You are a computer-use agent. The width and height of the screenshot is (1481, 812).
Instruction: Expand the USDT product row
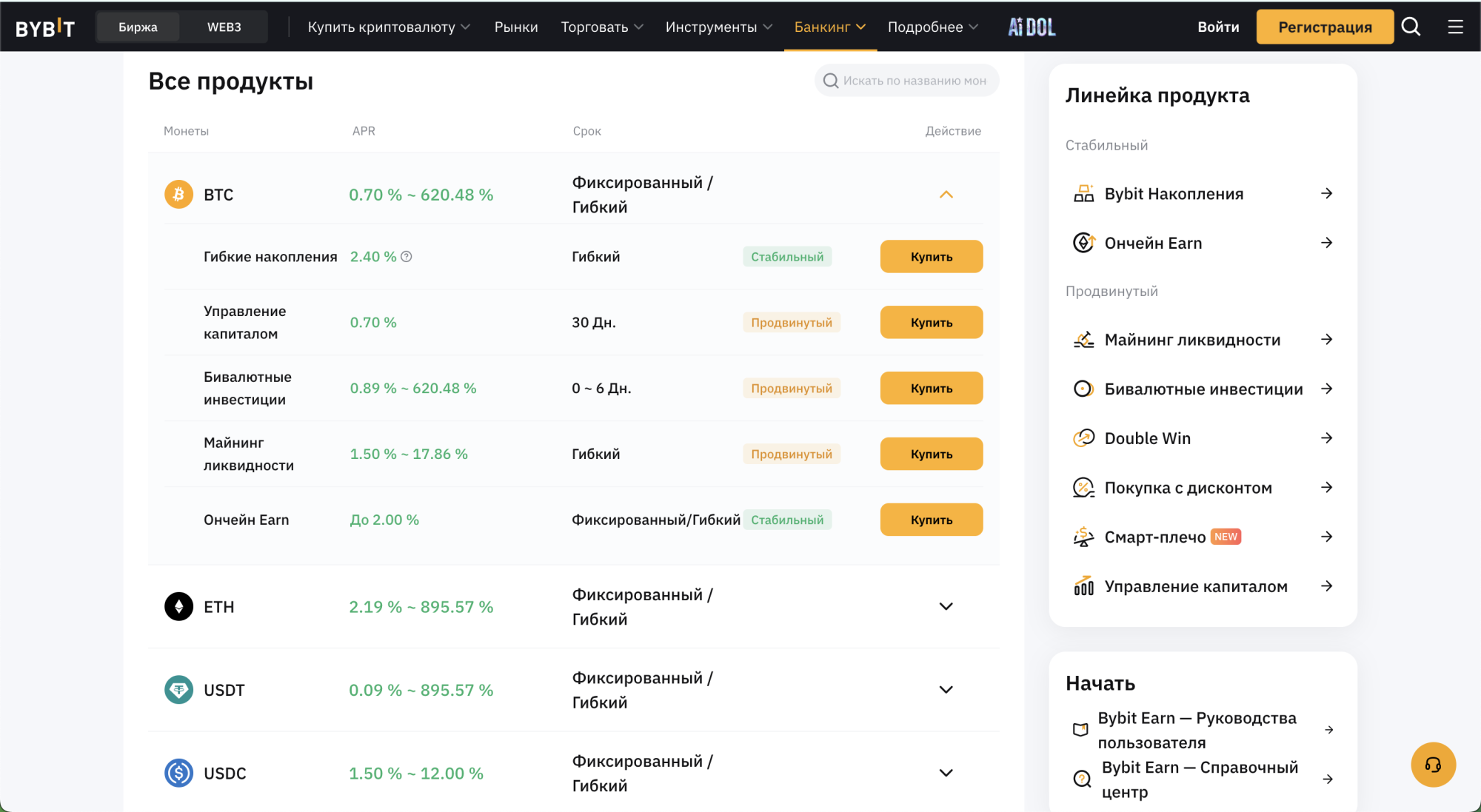(x=946, y=690)
